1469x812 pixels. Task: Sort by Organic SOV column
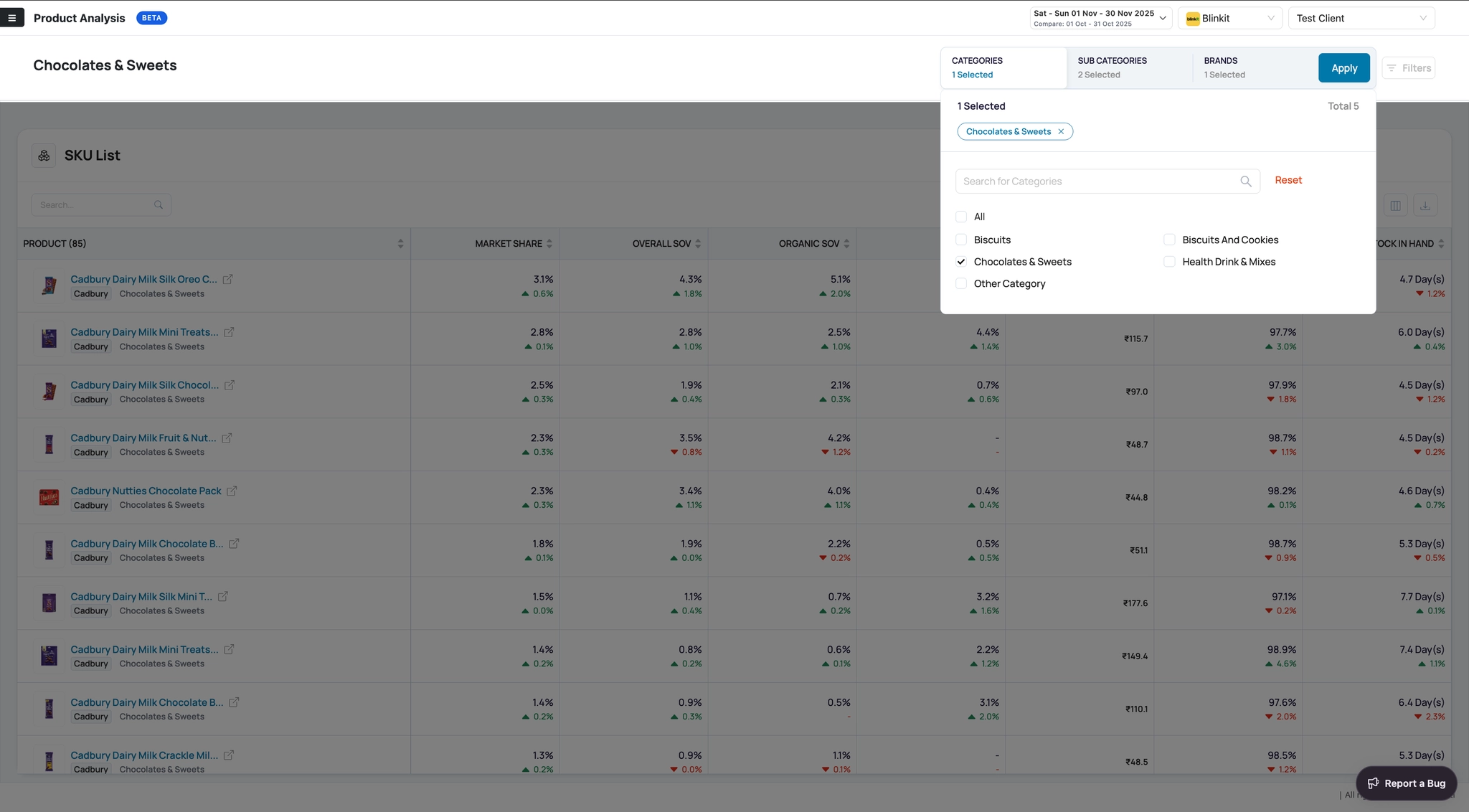(846, 244)
